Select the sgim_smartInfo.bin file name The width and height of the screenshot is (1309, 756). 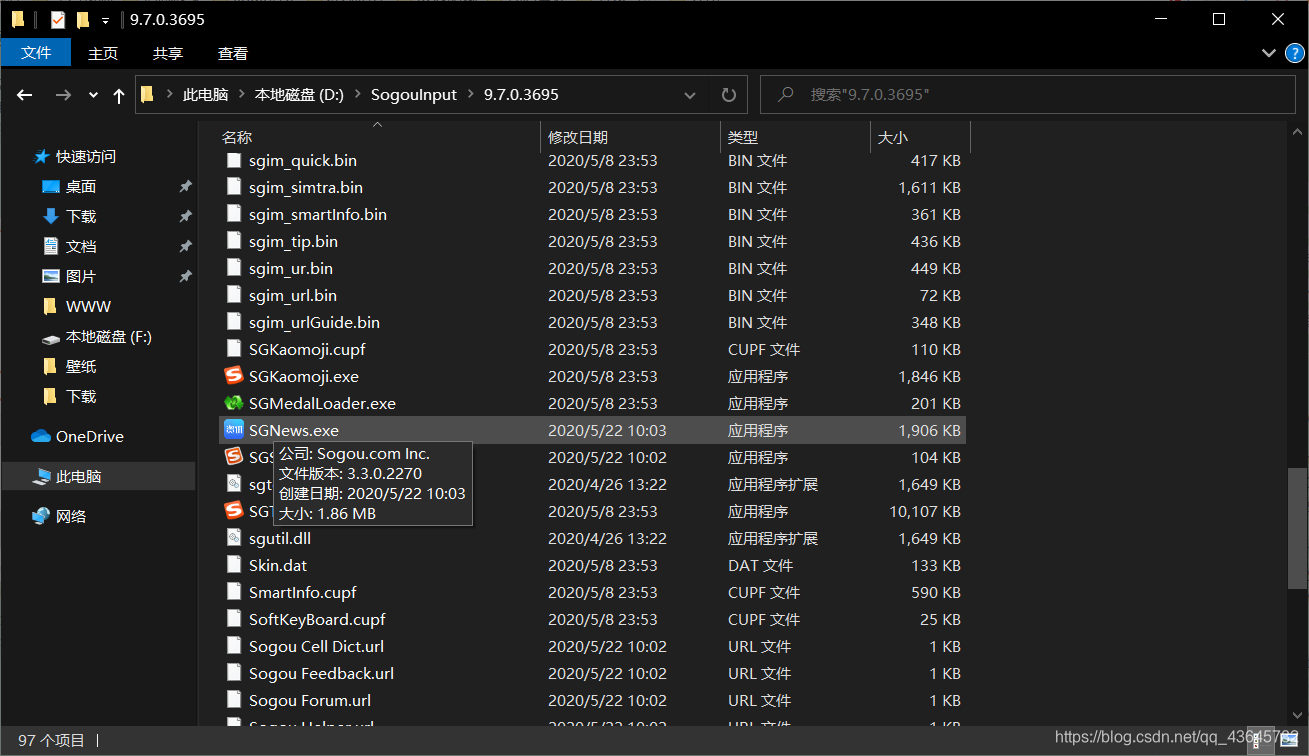click(318, 214)
